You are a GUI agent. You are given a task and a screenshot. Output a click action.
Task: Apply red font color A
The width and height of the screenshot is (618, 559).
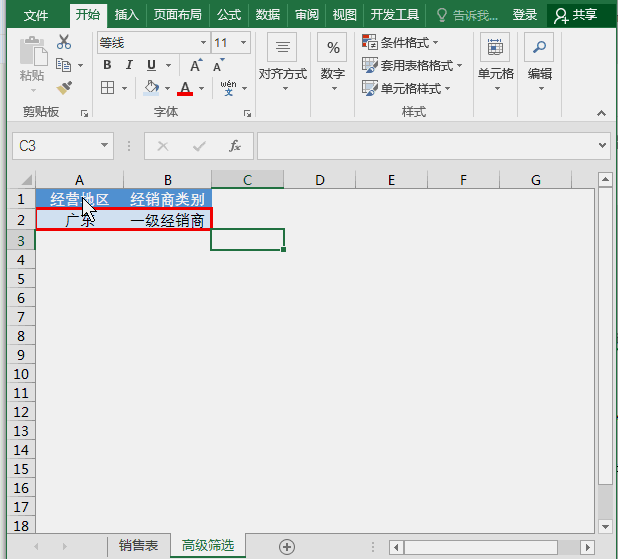(185, 88)
